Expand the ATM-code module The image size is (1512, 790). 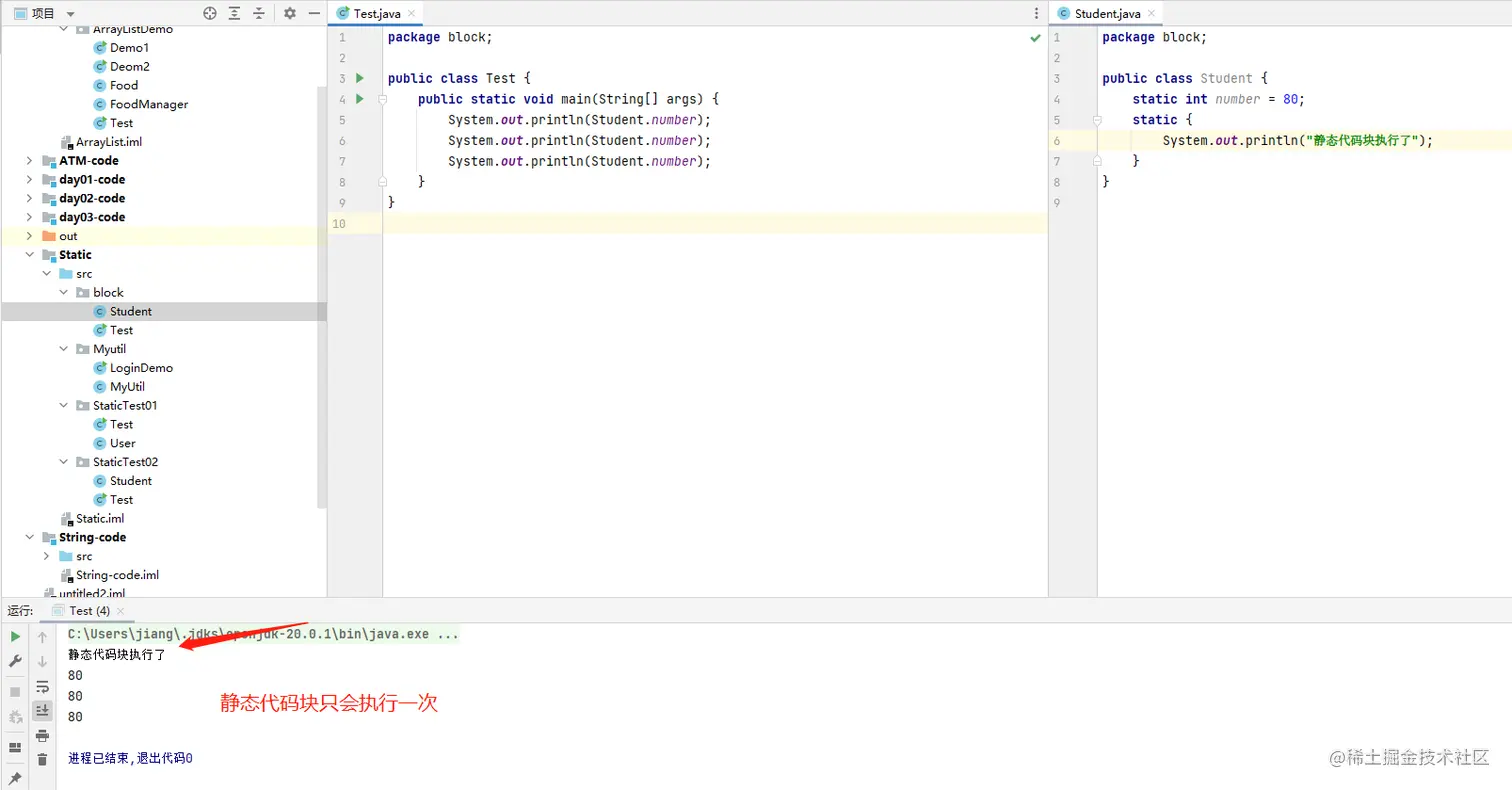pyautogui.click(x=30, y=160)
